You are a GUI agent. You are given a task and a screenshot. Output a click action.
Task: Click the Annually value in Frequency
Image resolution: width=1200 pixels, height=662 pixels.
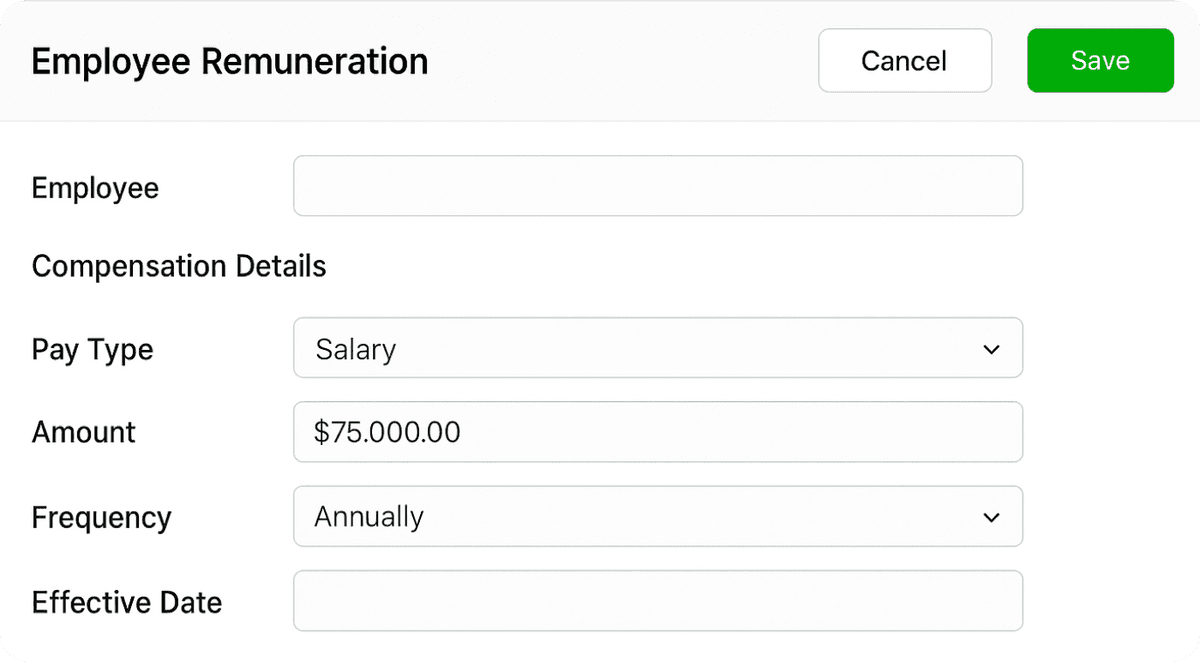(369, 517)
